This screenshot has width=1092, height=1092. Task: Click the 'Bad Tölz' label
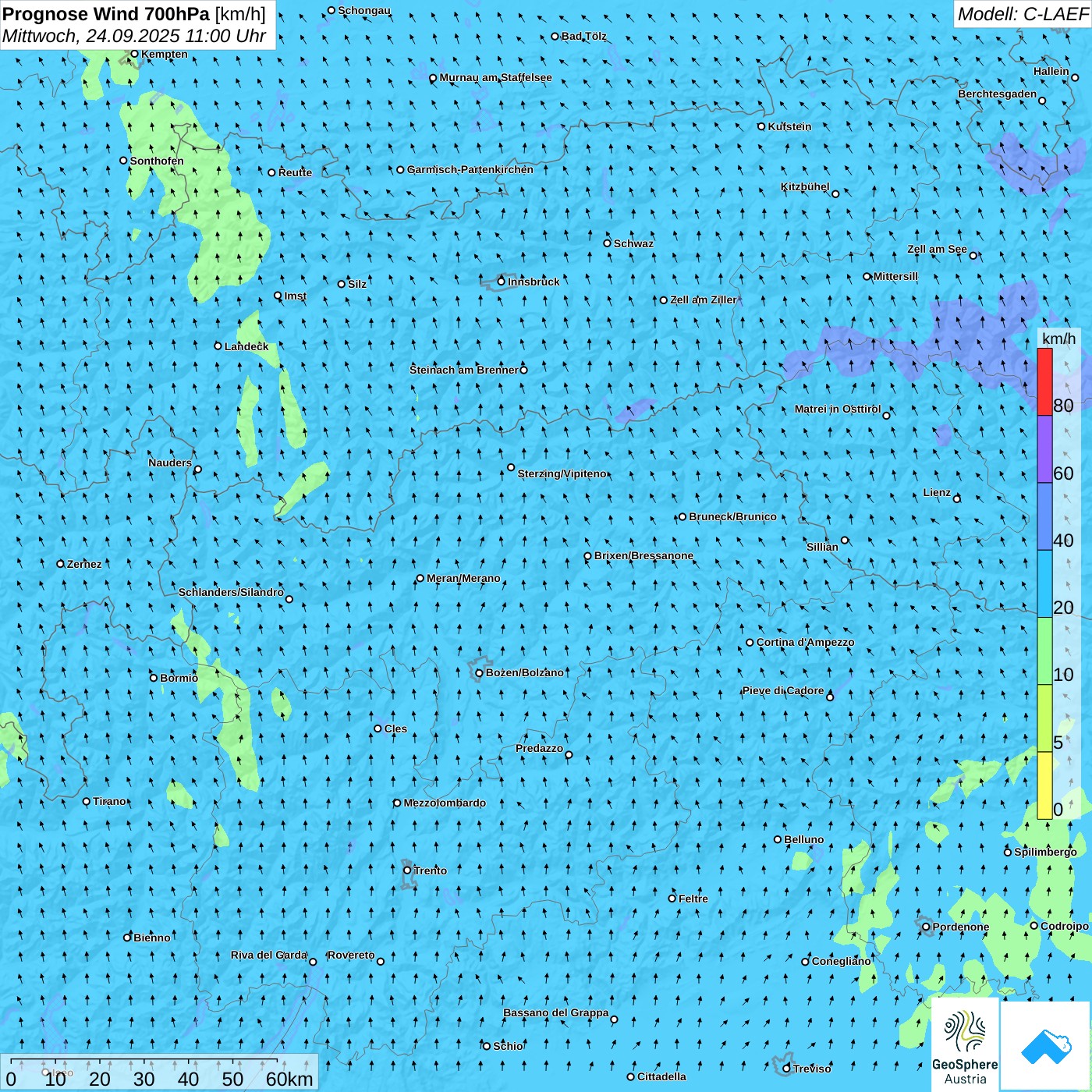point(584,36)
